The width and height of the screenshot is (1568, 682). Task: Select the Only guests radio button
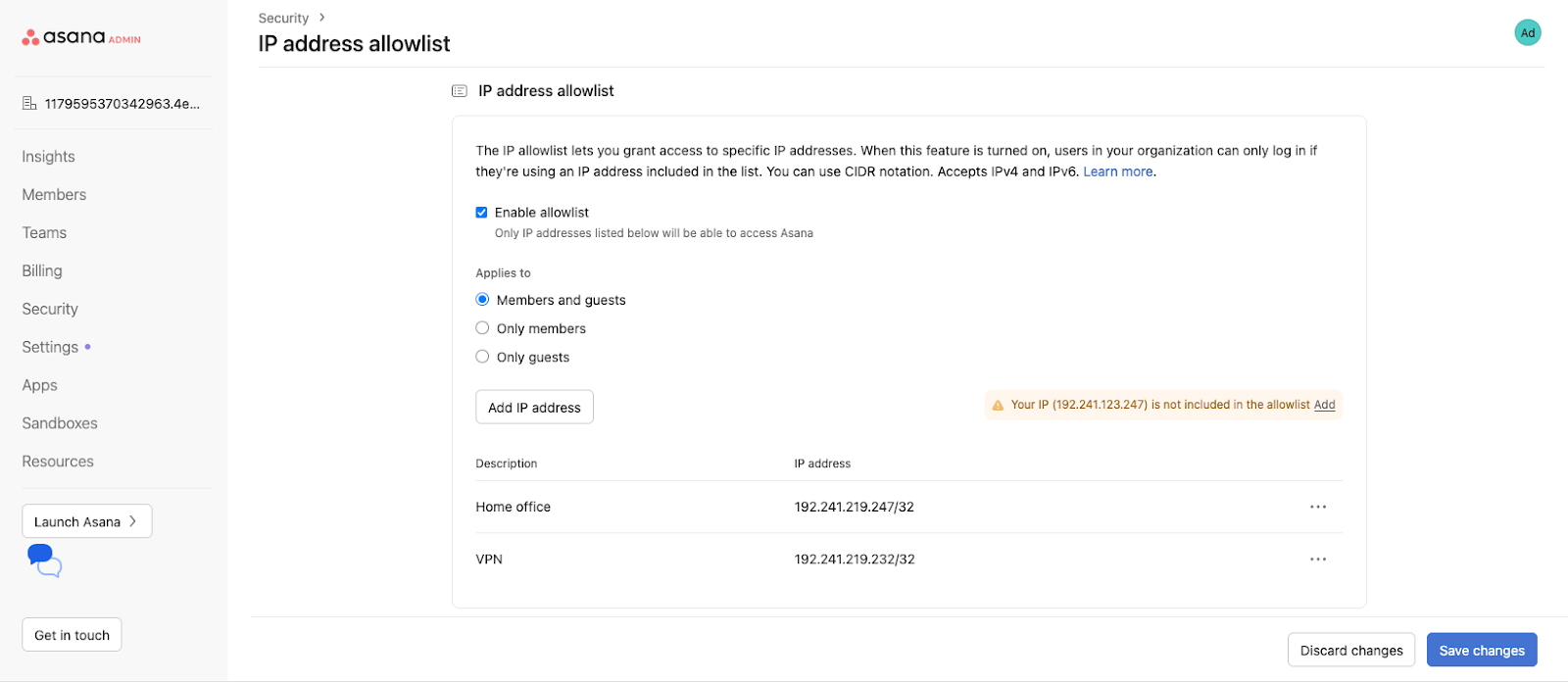tap(481, 356)
